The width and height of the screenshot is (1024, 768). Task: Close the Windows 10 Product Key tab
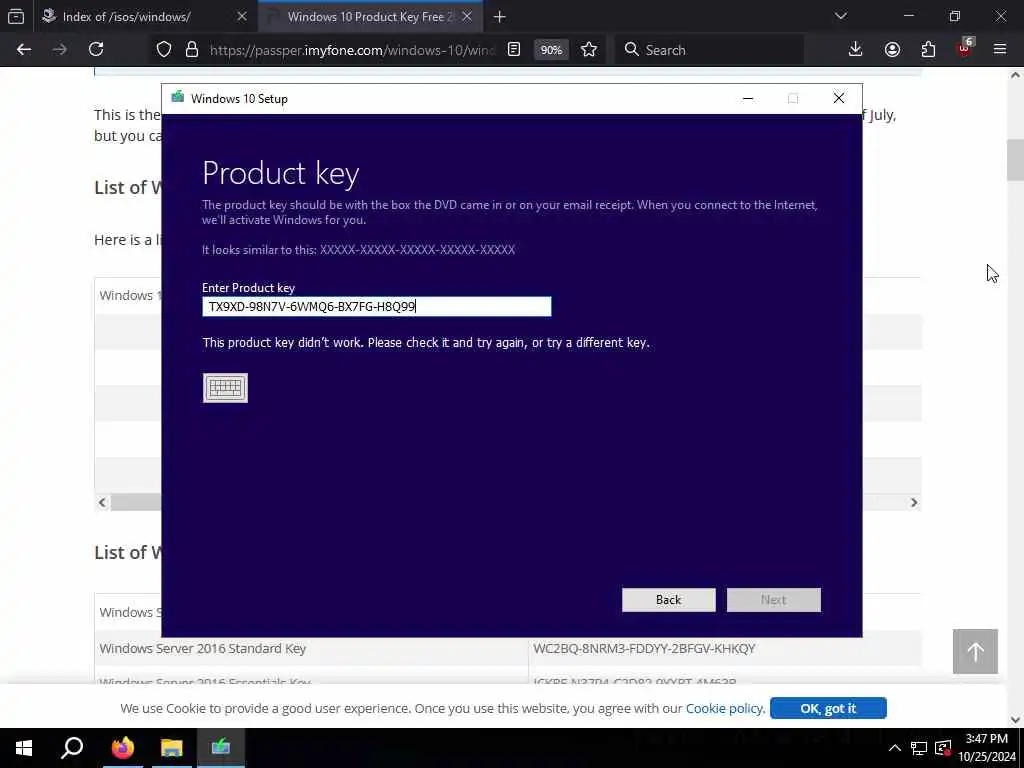[467, 17]
